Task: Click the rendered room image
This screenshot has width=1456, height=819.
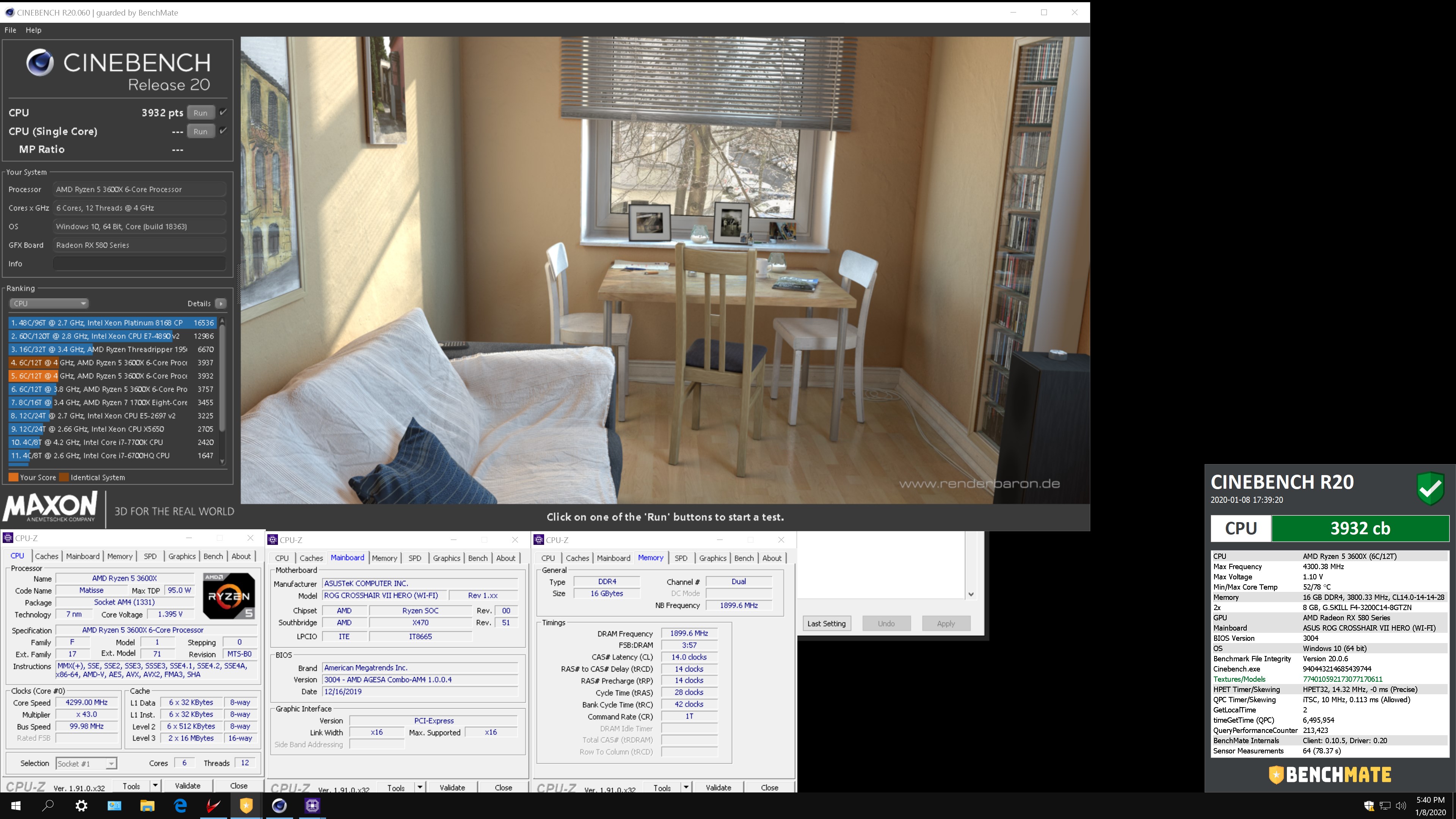Action: [x=665, y=270]
